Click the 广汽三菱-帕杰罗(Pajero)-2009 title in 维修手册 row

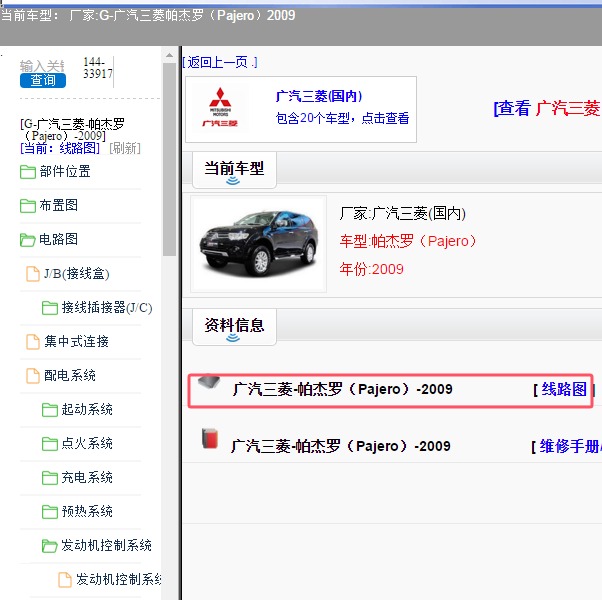(341, 446)
